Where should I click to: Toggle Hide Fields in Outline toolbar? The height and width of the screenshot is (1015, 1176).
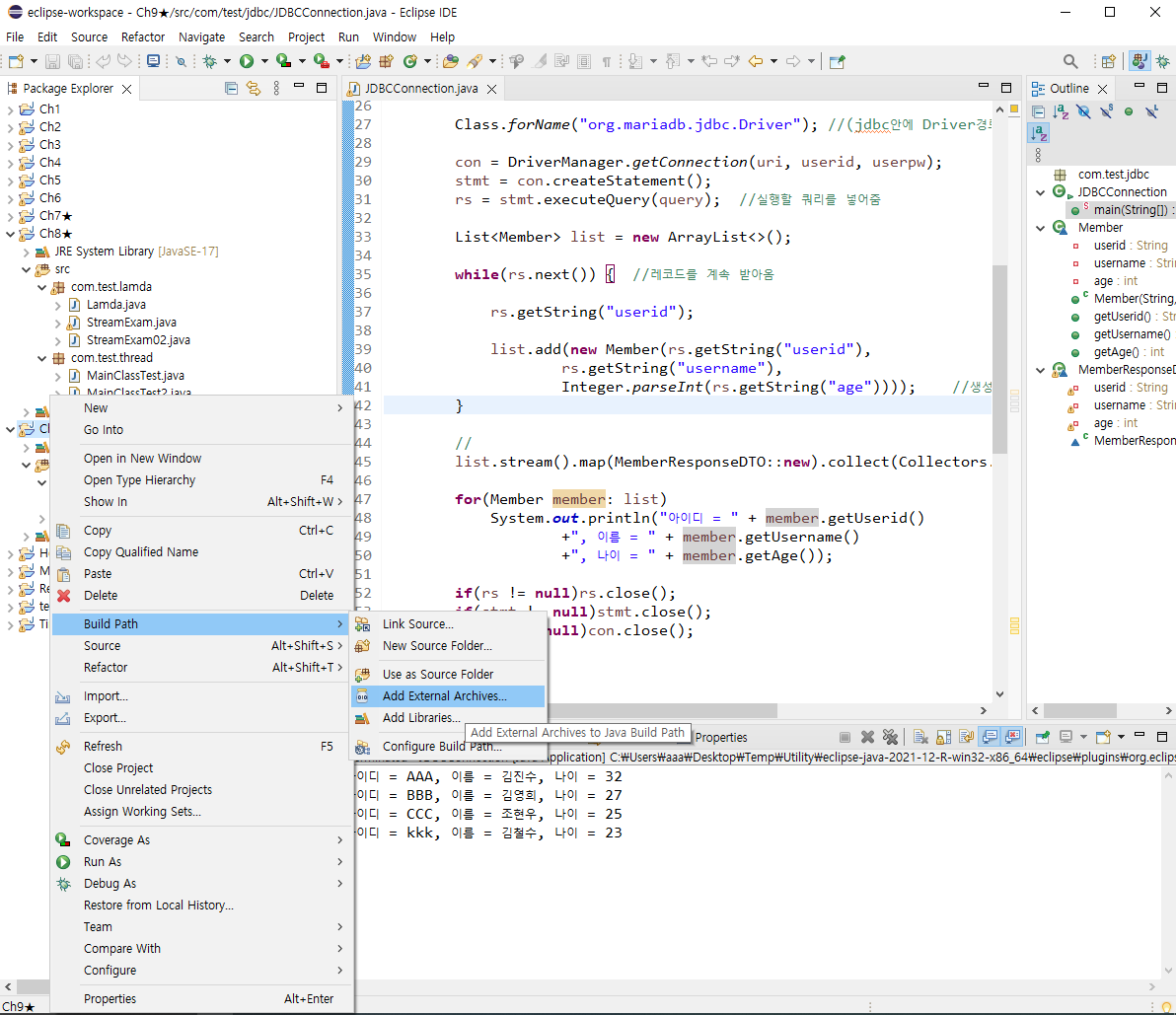[1083, 112]
